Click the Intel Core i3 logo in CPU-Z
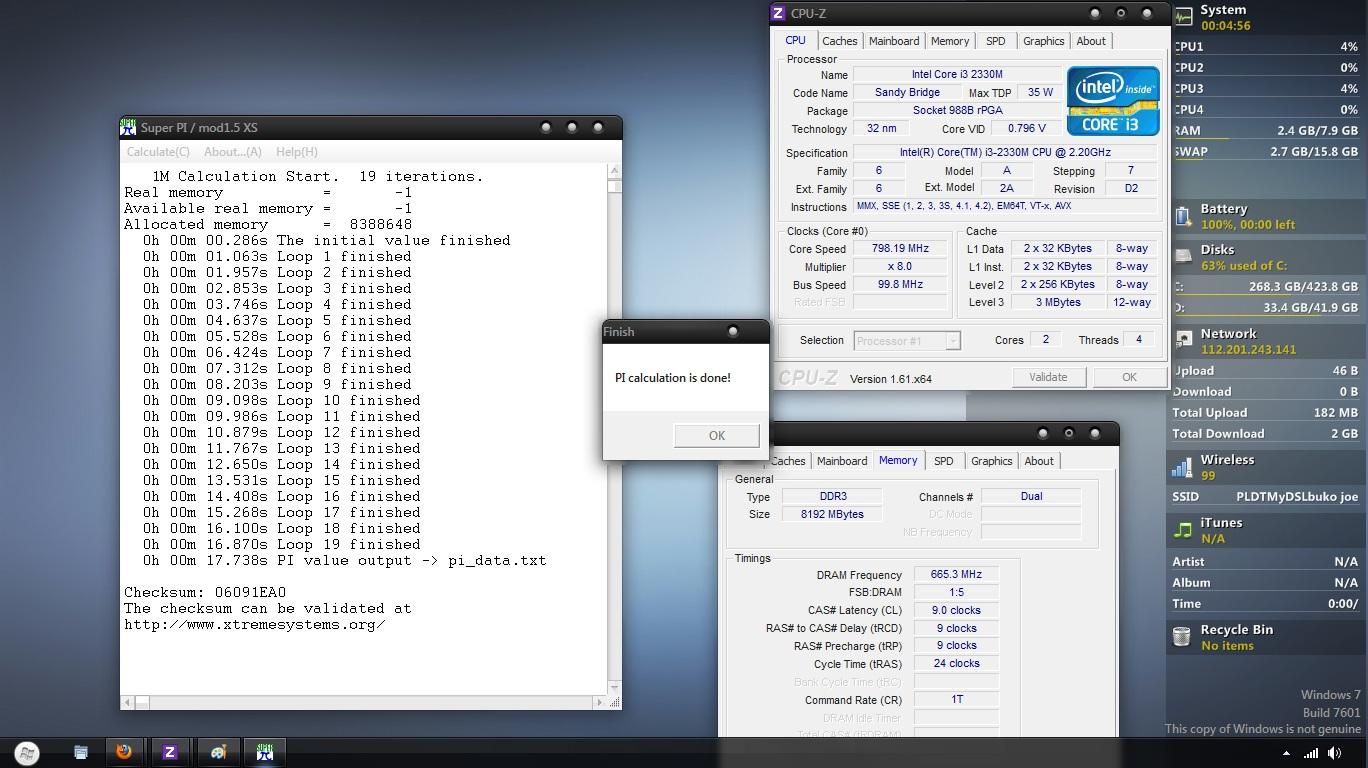Screen dimensions: 1368x768 (x=1113, y=101)
